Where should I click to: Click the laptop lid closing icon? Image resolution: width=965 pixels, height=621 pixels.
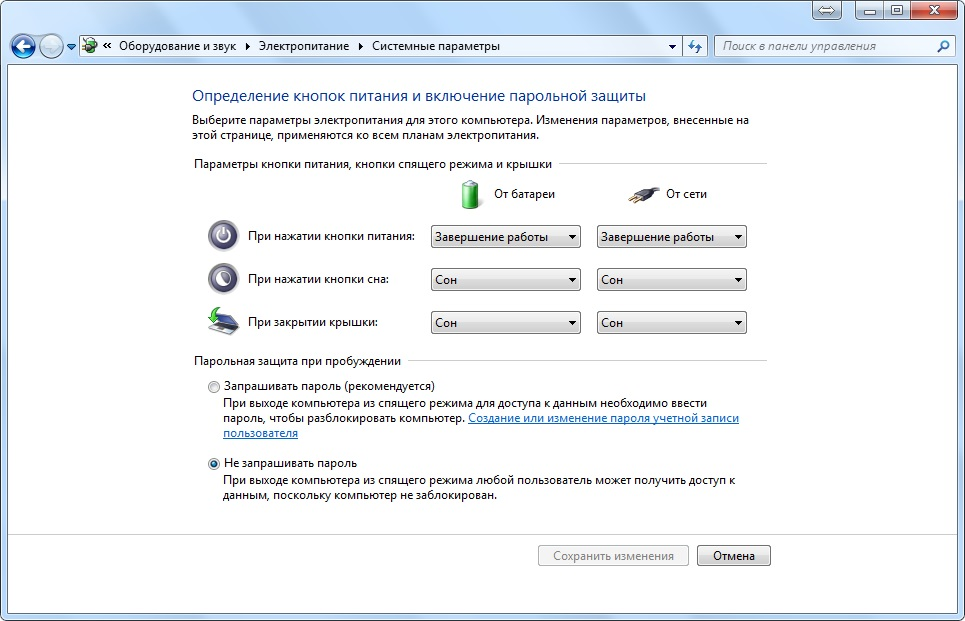tap(223, 321)
